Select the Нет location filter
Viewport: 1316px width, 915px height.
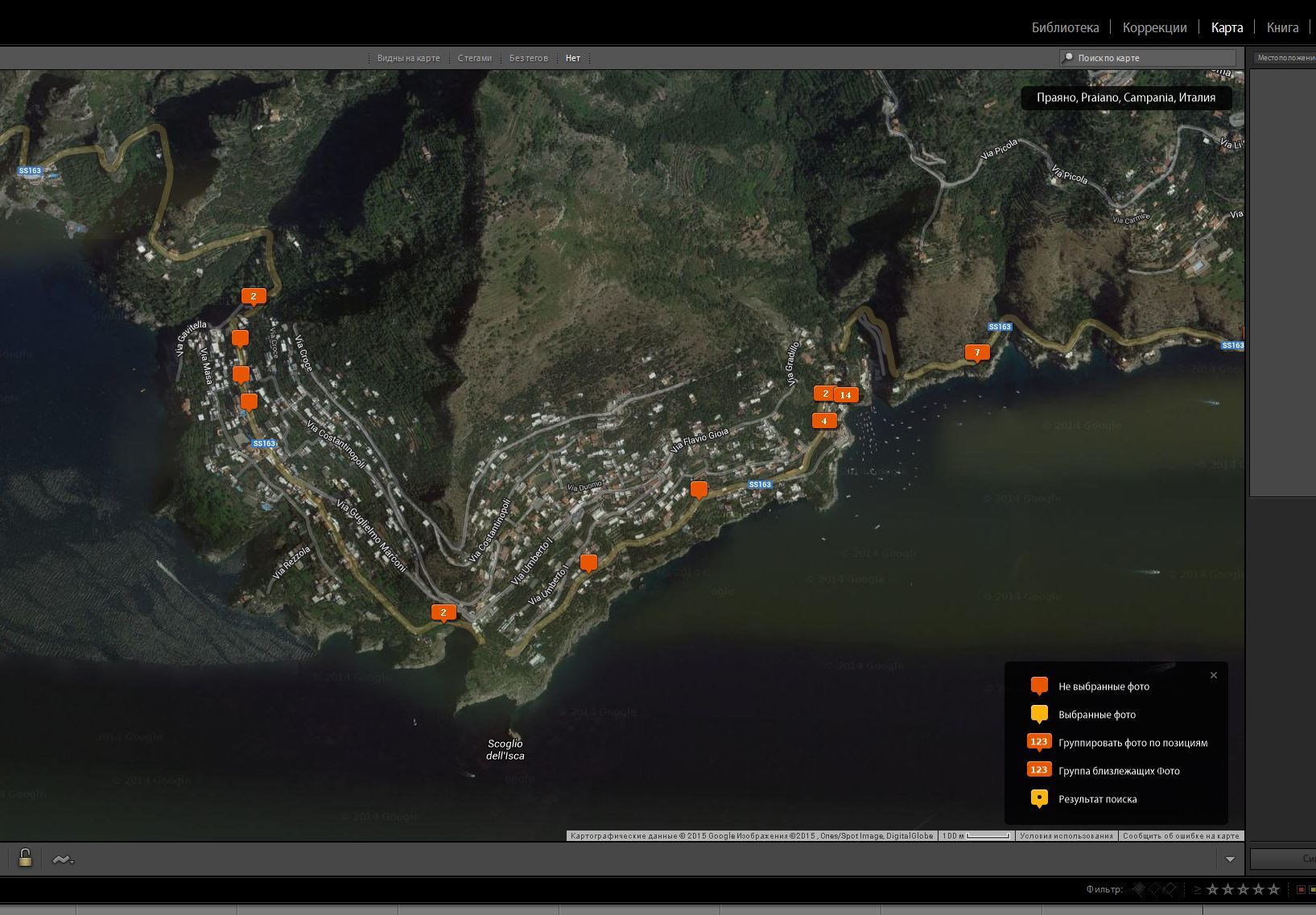[572, 58]
